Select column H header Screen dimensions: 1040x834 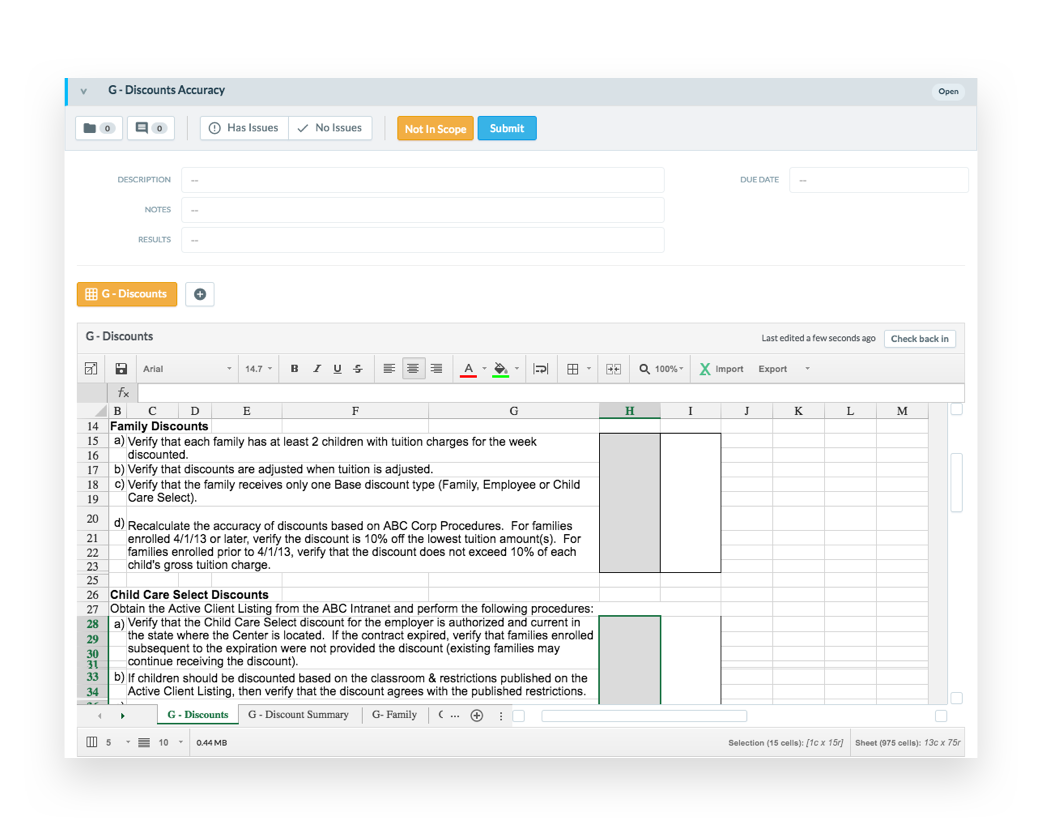(x=629, y=411)
